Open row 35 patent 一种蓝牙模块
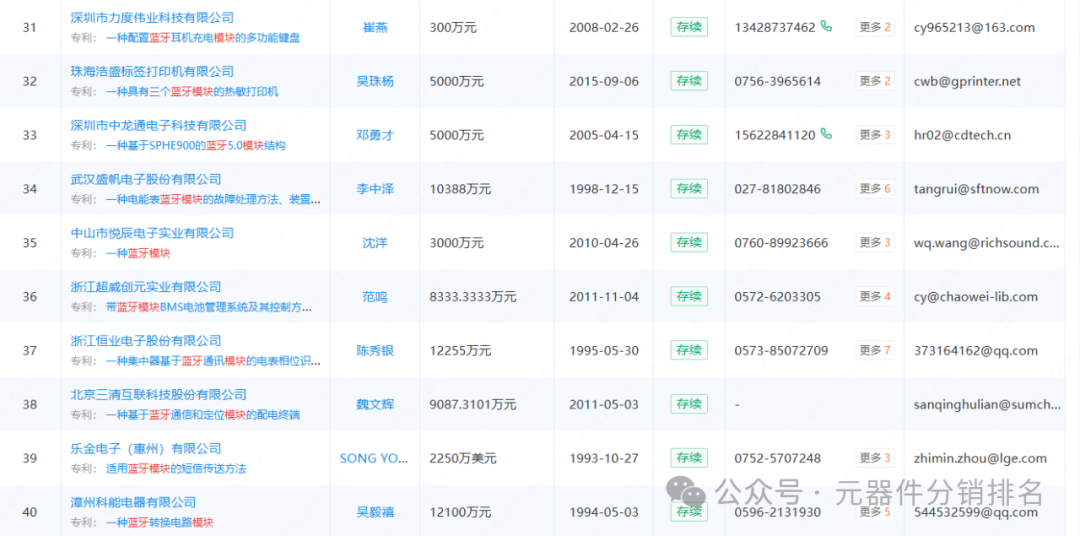 click(x=138, y=253)
